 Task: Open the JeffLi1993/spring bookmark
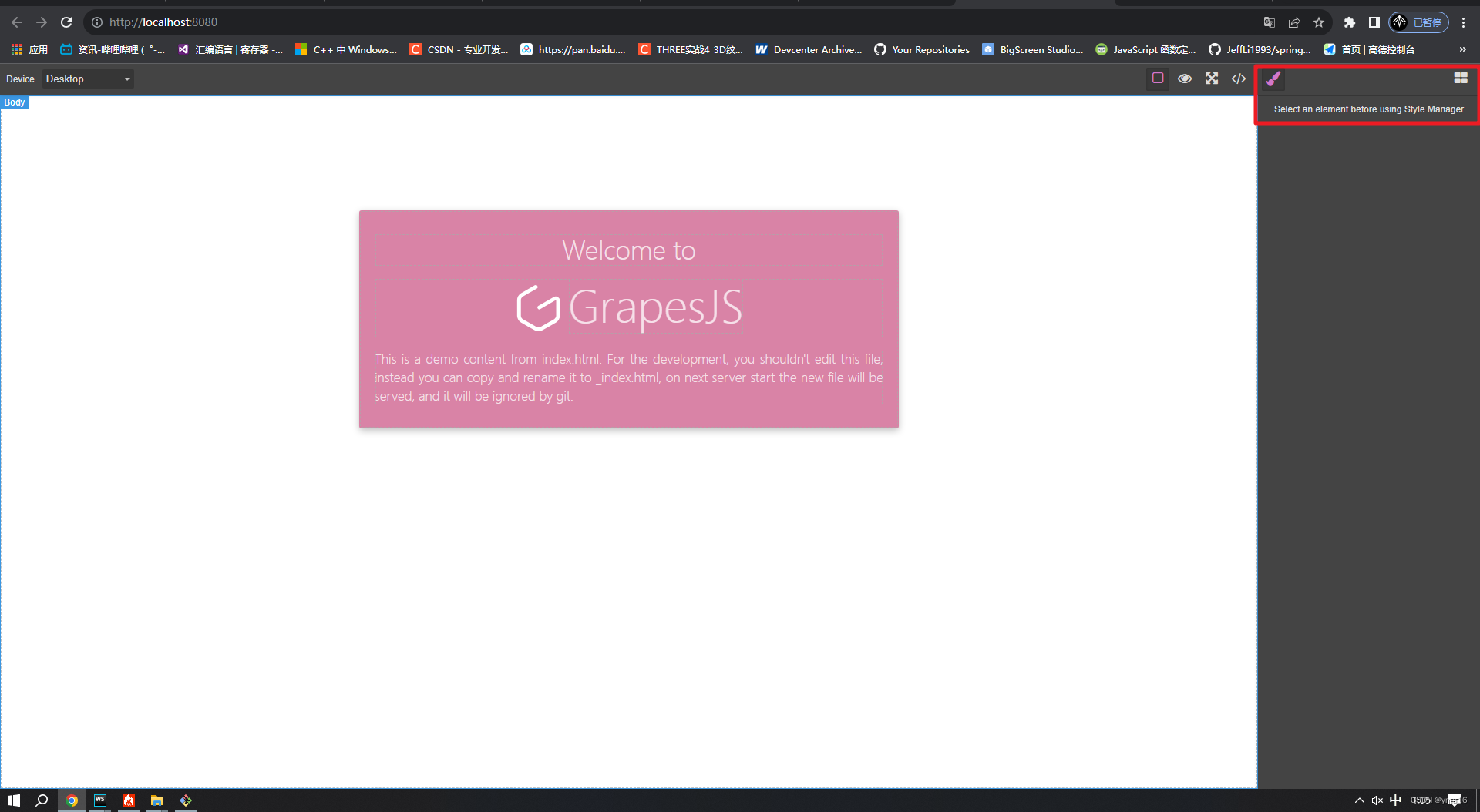(x=1260, y=49)
